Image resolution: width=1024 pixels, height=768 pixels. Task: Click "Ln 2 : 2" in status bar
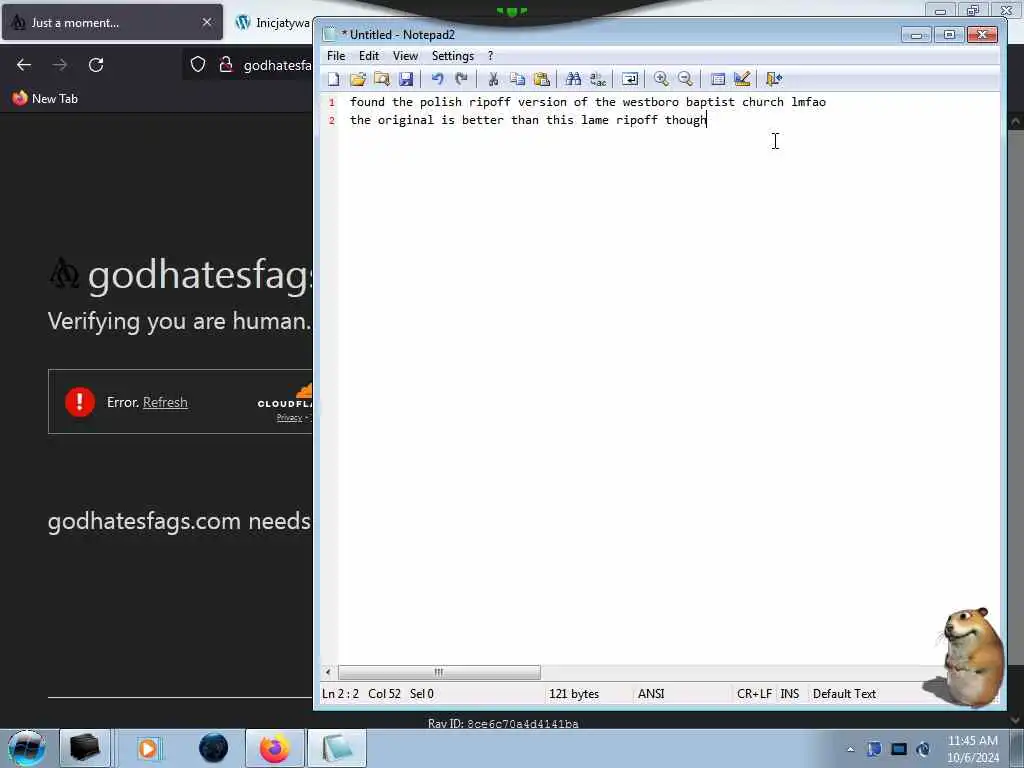click(340, 694)
